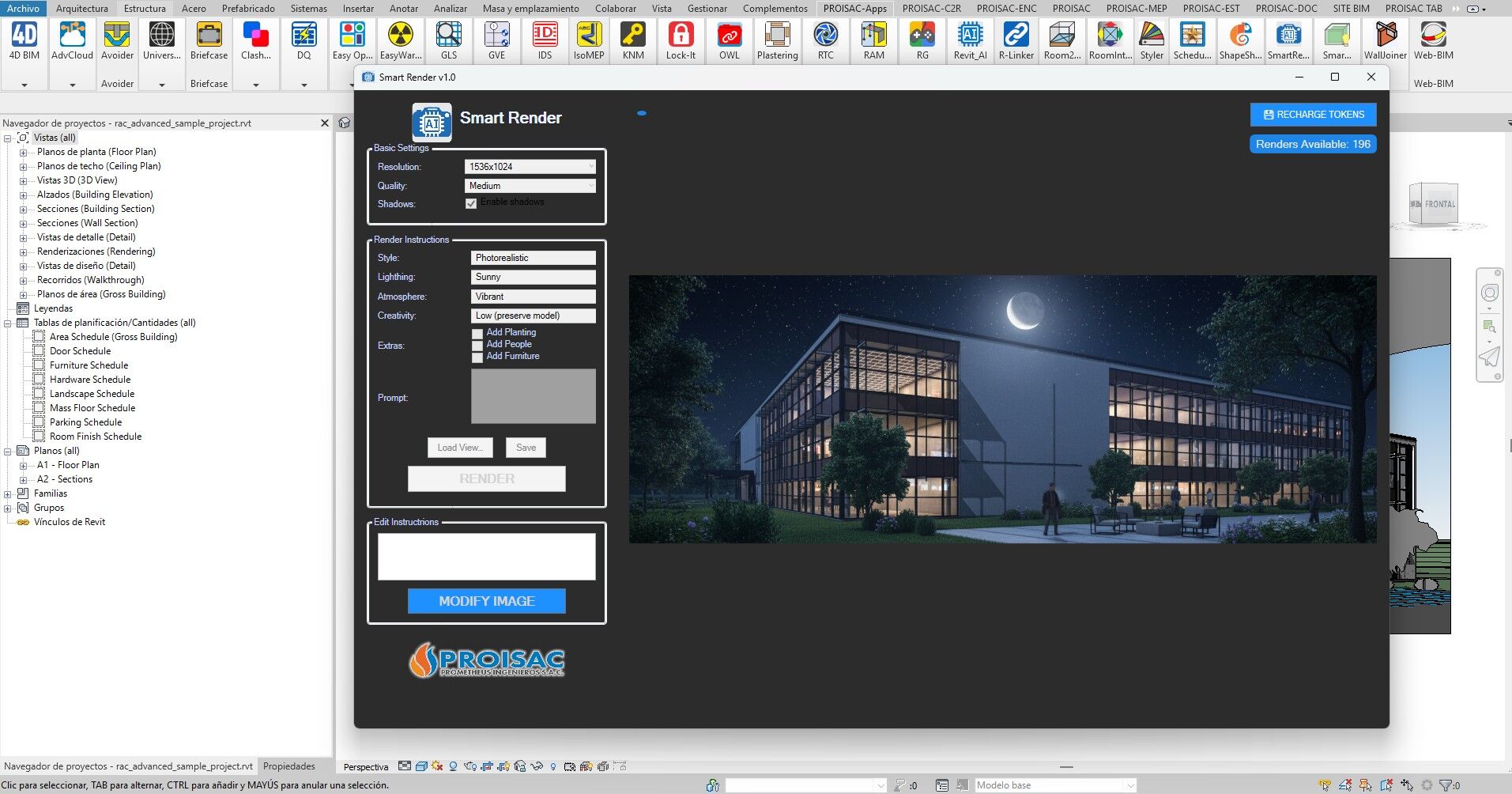Click the Edit Instructions text box
The image size is (1512, 794).
pos(486,556)
